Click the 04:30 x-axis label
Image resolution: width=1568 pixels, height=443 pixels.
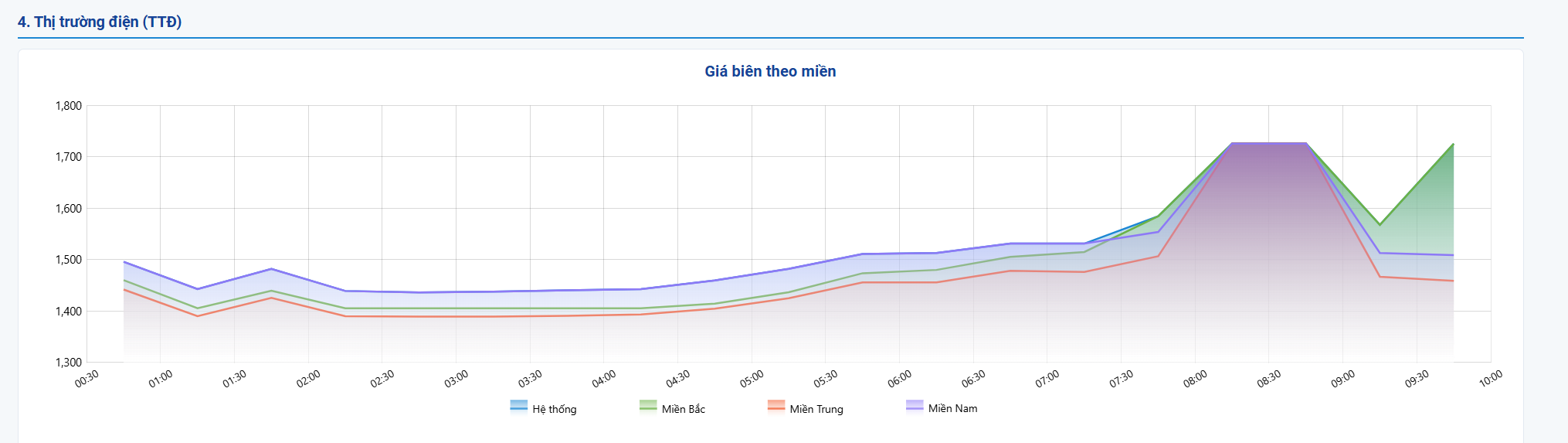point(677,379)
